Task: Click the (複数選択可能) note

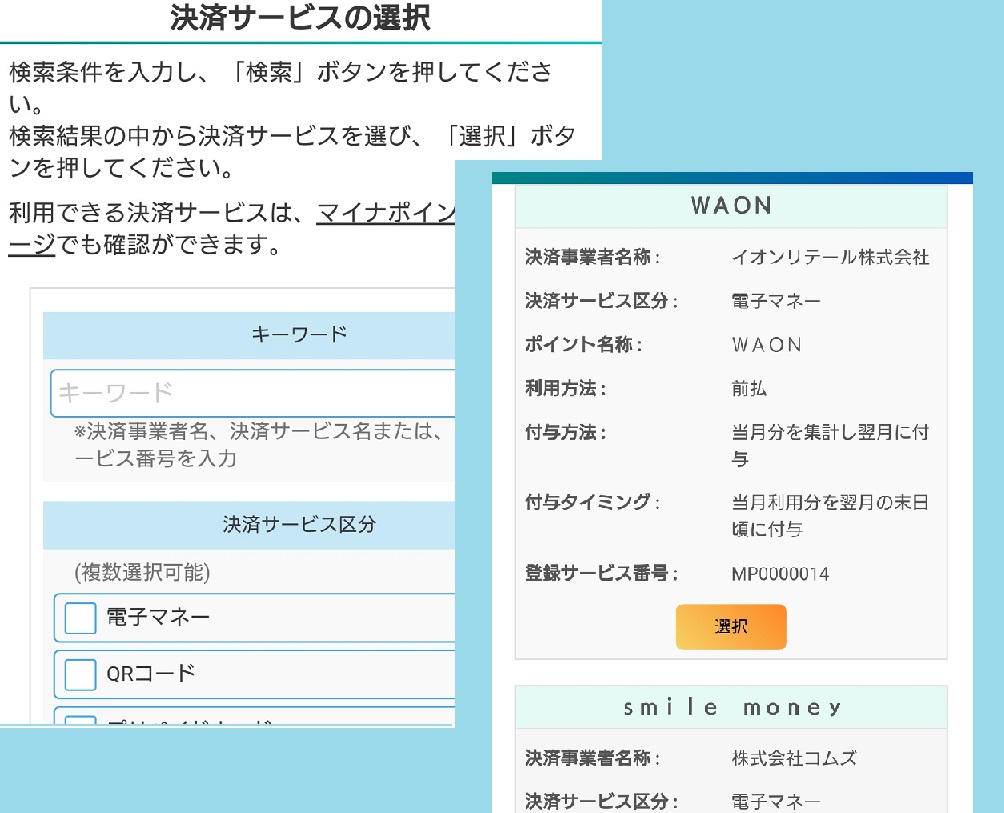Action: tap(142, 572)
